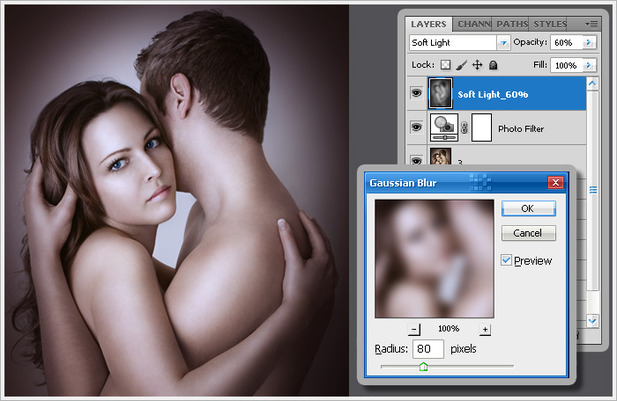The height and width of the screenshot is (401, 617).
Task: Click the layers list scroll up arrow
Action: pyautogui.click(x=592, y=83)
